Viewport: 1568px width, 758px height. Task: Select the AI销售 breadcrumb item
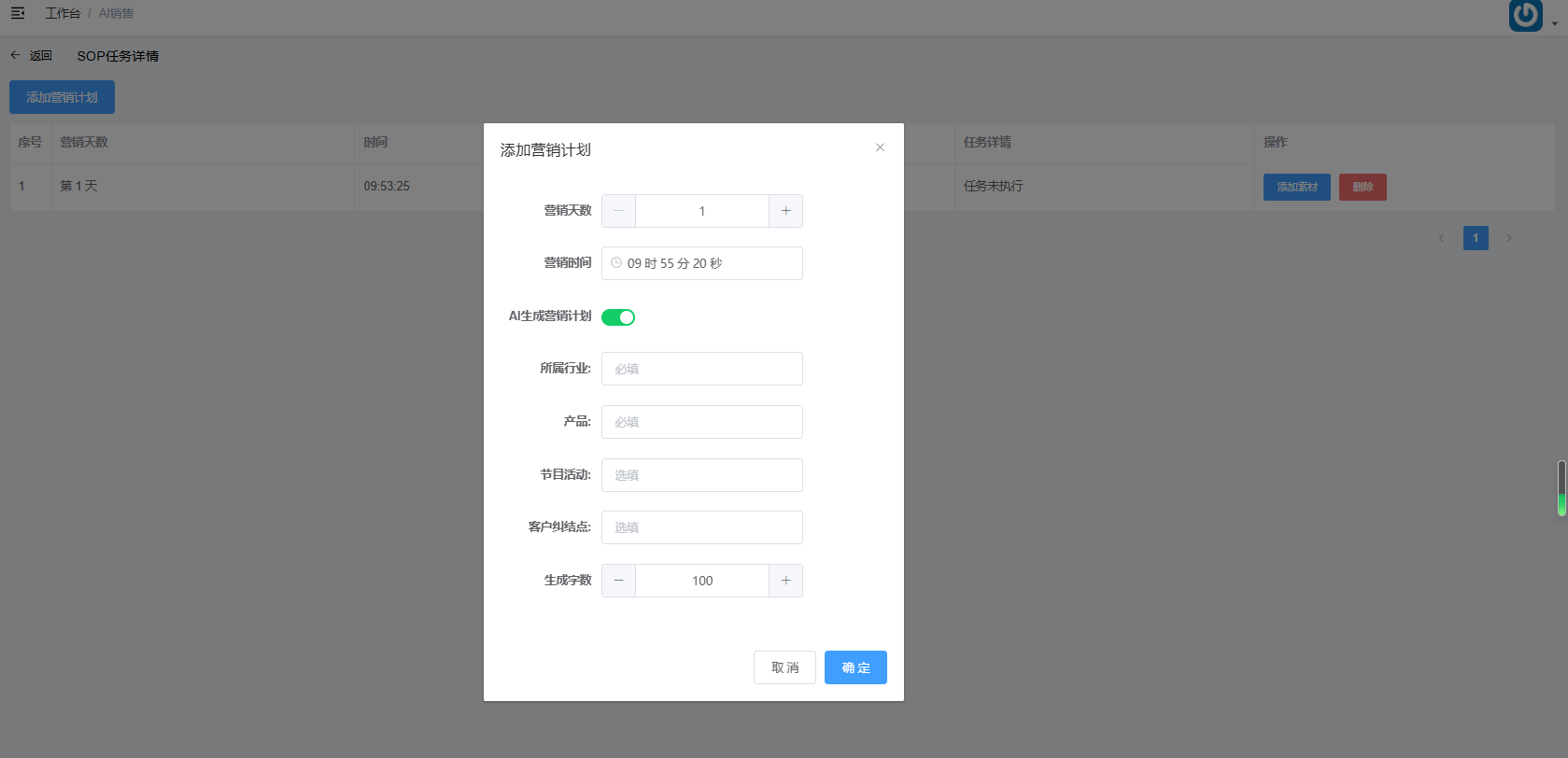(x=117, y=13)
